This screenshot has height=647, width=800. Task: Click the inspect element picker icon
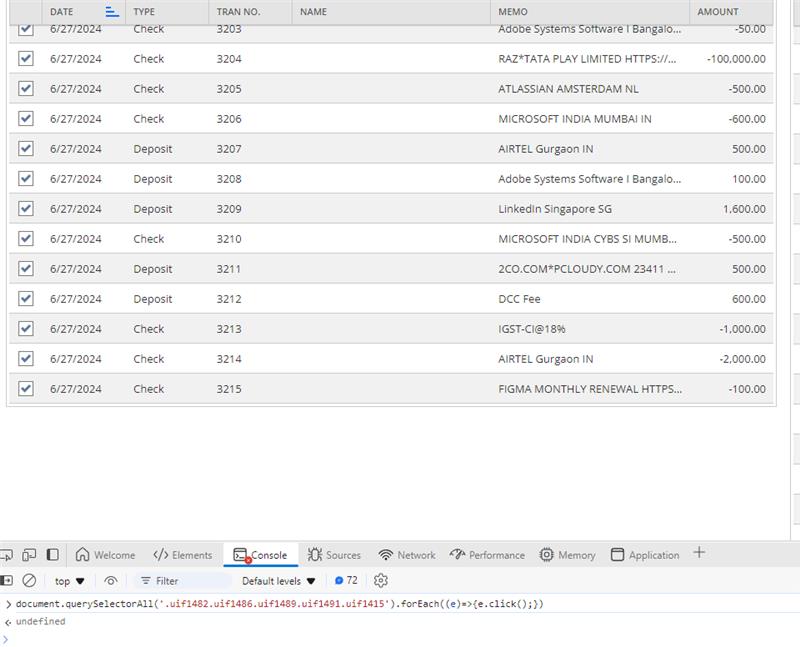click(5, 555)
